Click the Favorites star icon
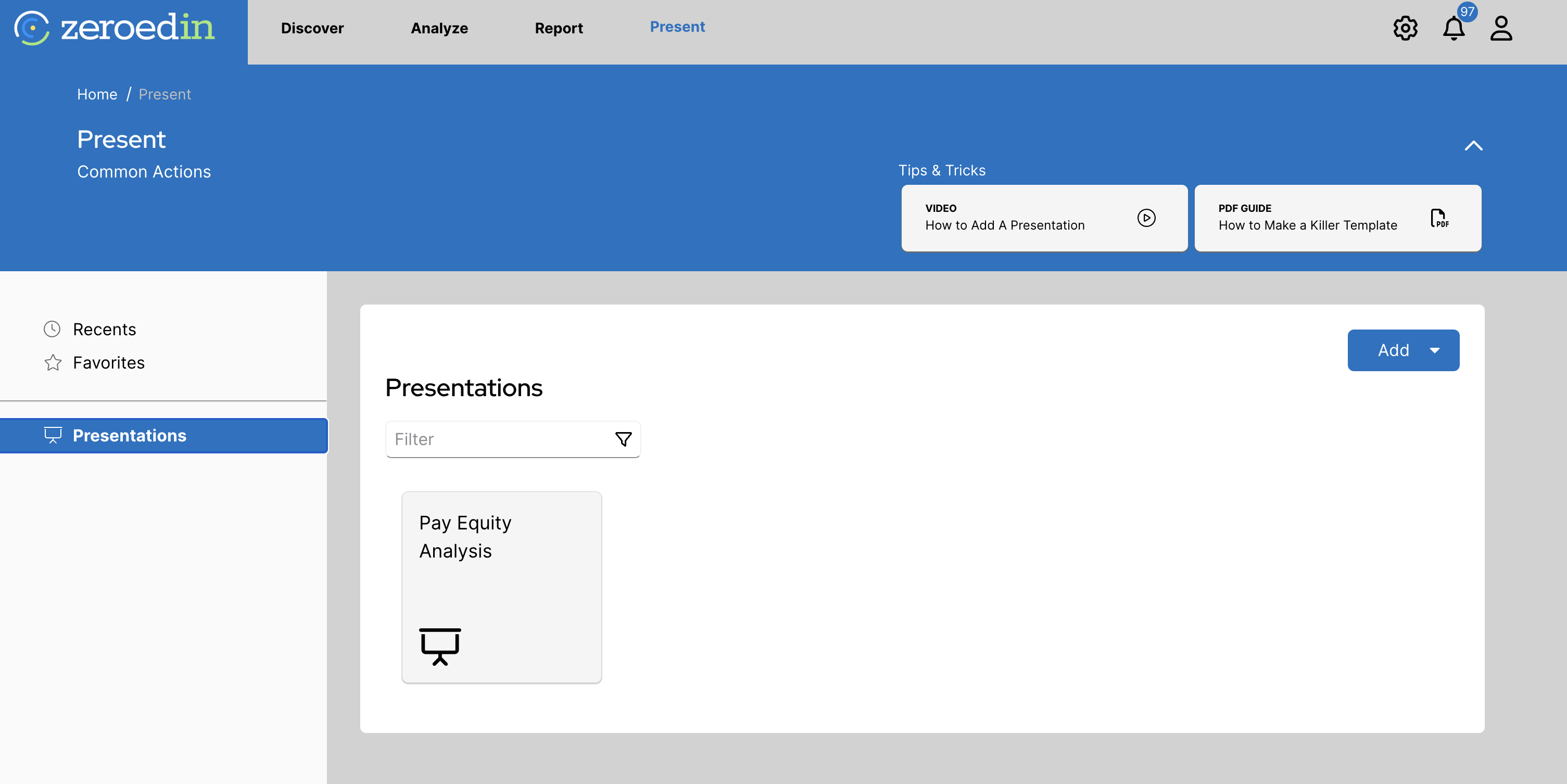This screenshot has width=1567, height=784. click(53, 362)
